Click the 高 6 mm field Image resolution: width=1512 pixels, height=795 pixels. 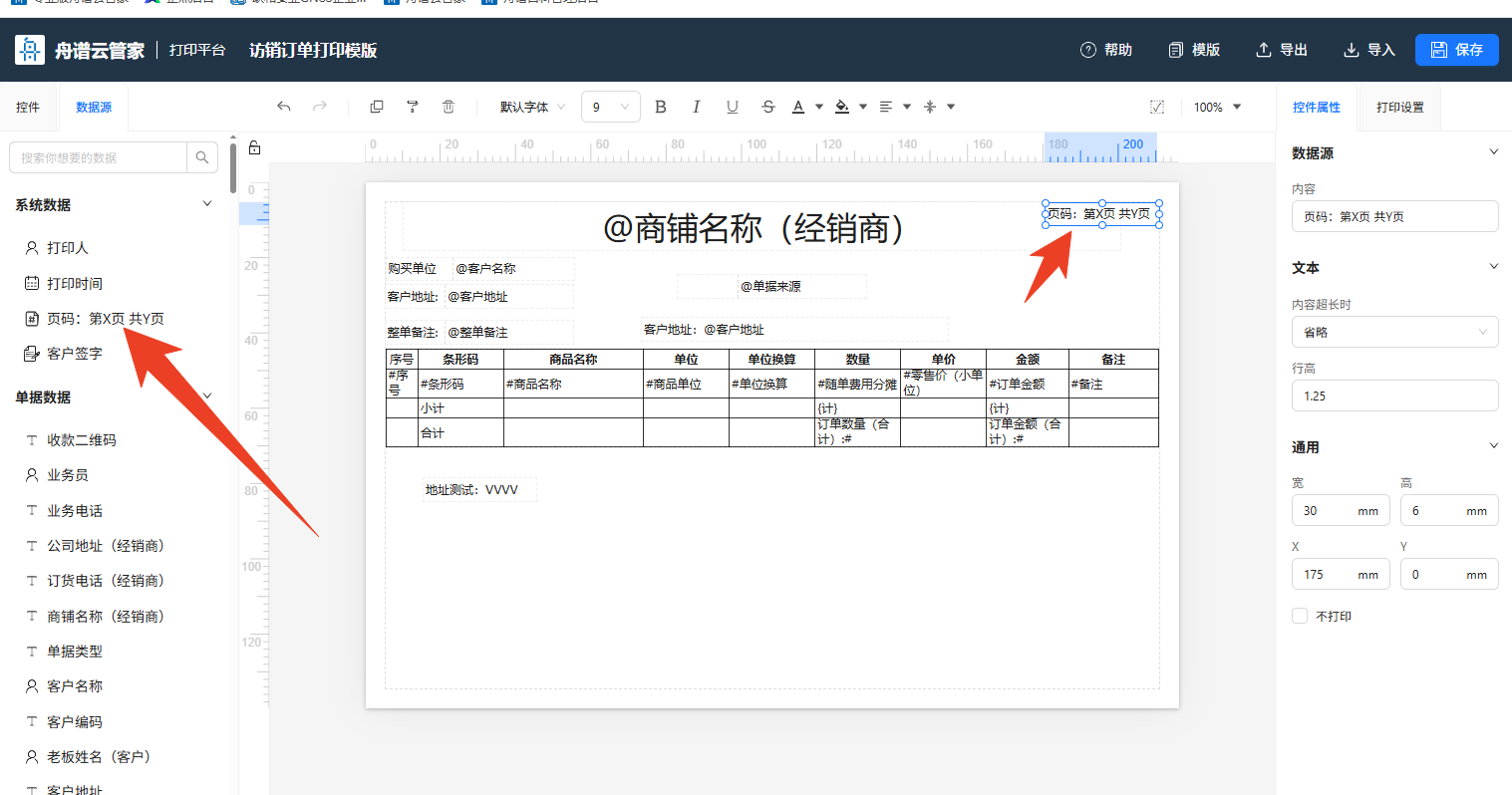pyautogui.click(x=1449, y=510)
